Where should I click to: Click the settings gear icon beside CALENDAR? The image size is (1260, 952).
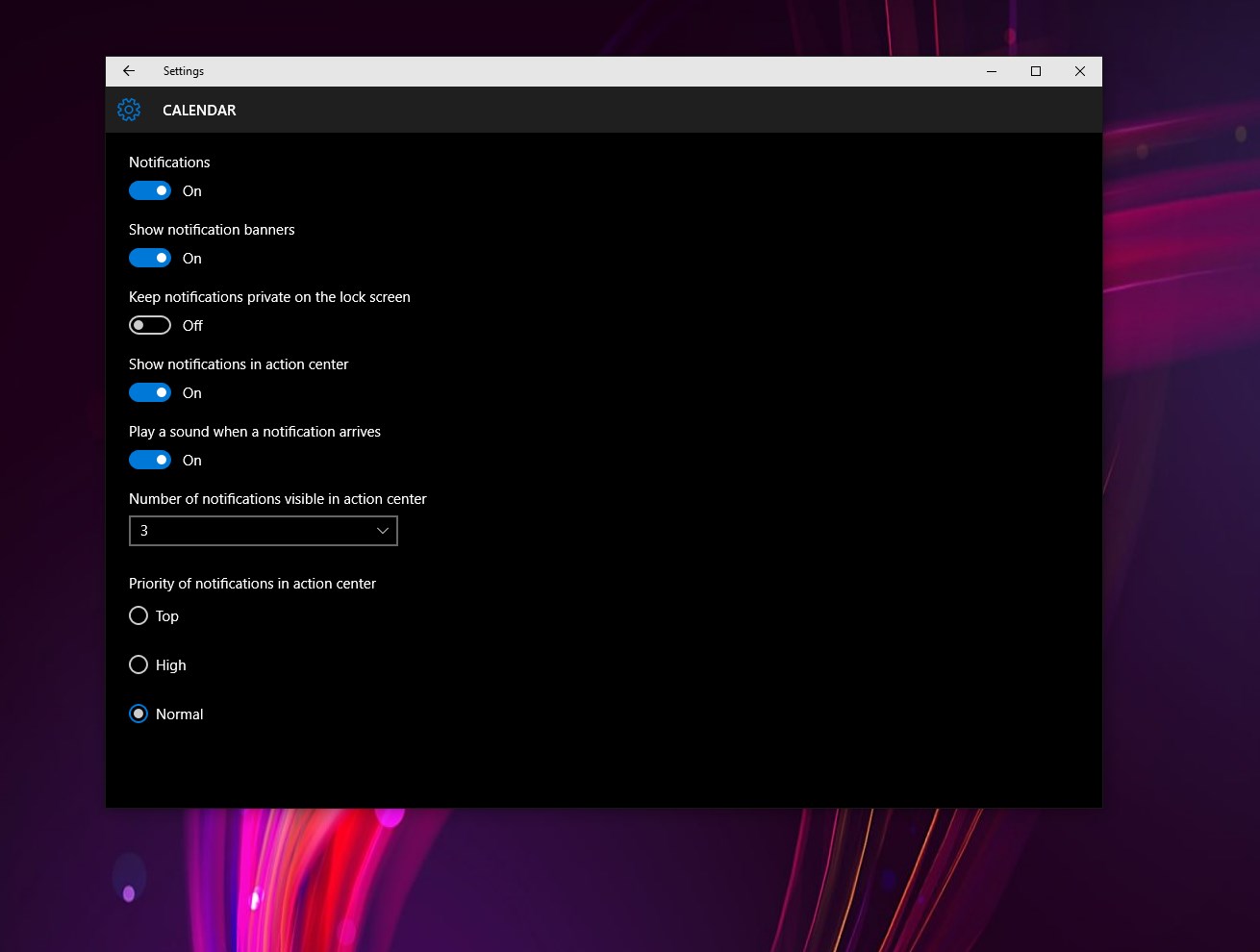(x=129, y=110)
